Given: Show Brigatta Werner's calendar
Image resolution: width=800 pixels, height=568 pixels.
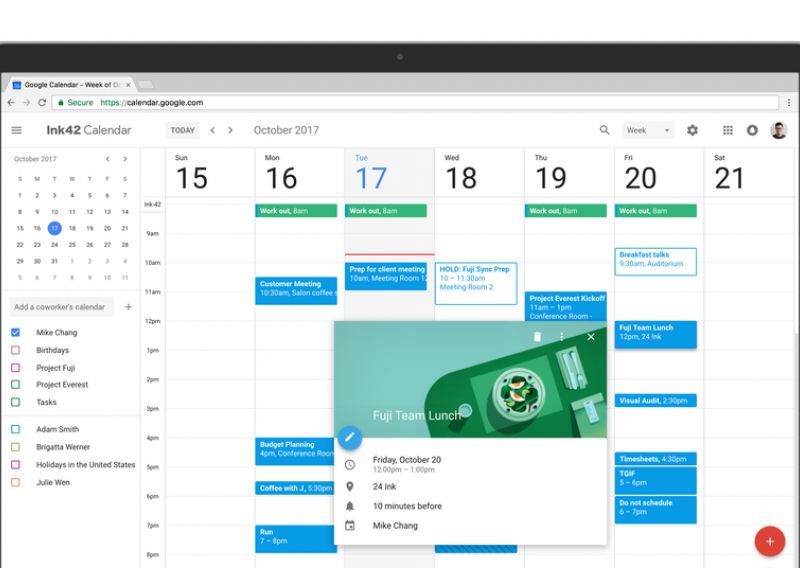Looking at the screenshot, I should 15,447.
